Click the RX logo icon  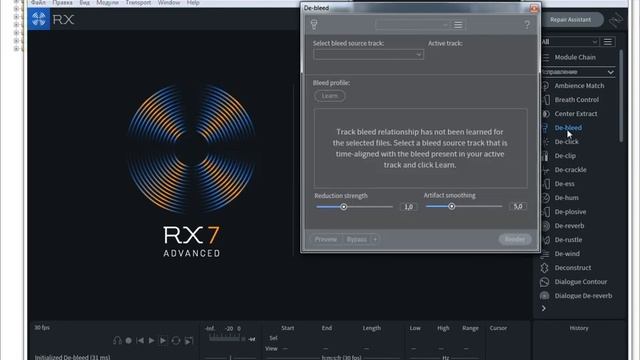pos(39,19)
